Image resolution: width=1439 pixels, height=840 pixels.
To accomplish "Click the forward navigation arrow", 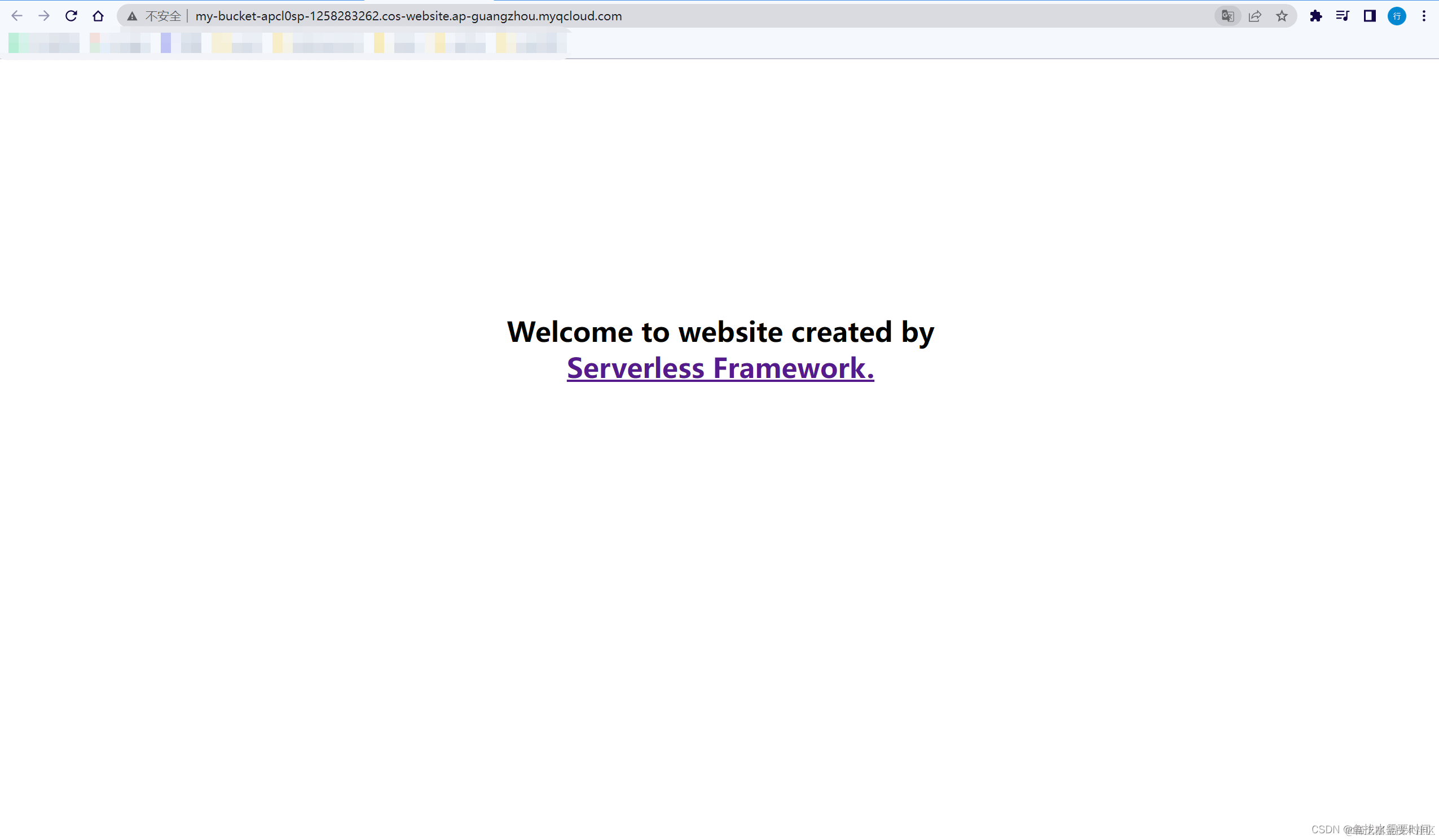I will pyautogui.click(x=44, y=16).
